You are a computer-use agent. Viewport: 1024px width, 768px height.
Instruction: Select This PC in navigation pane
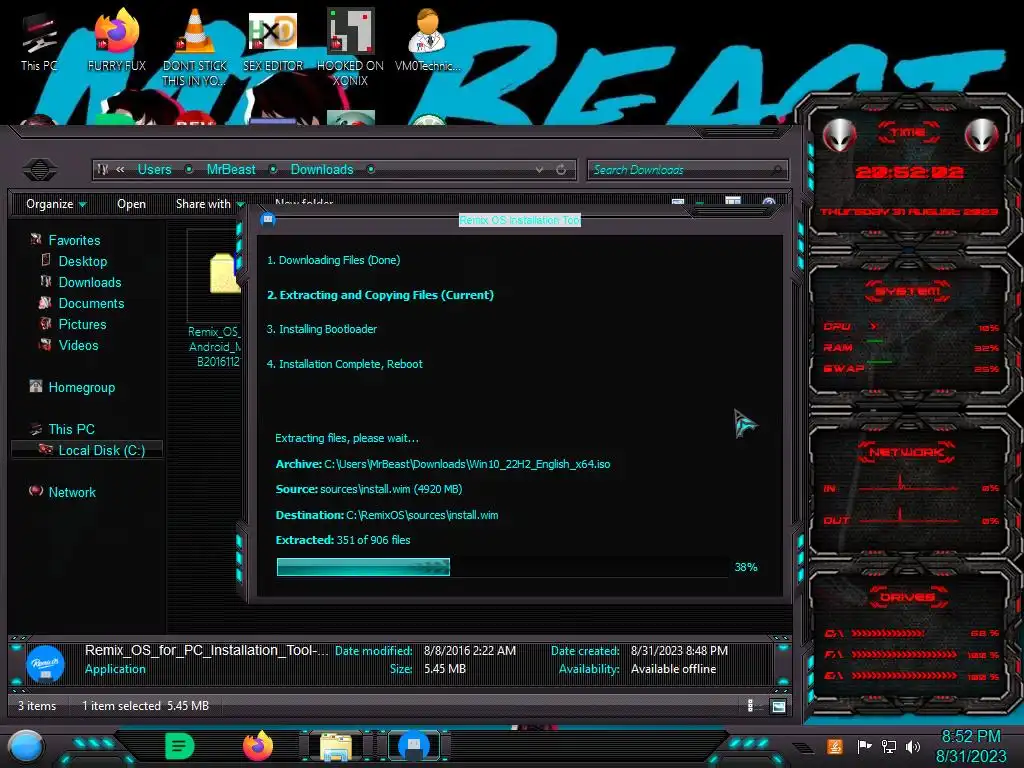(71, 429)
